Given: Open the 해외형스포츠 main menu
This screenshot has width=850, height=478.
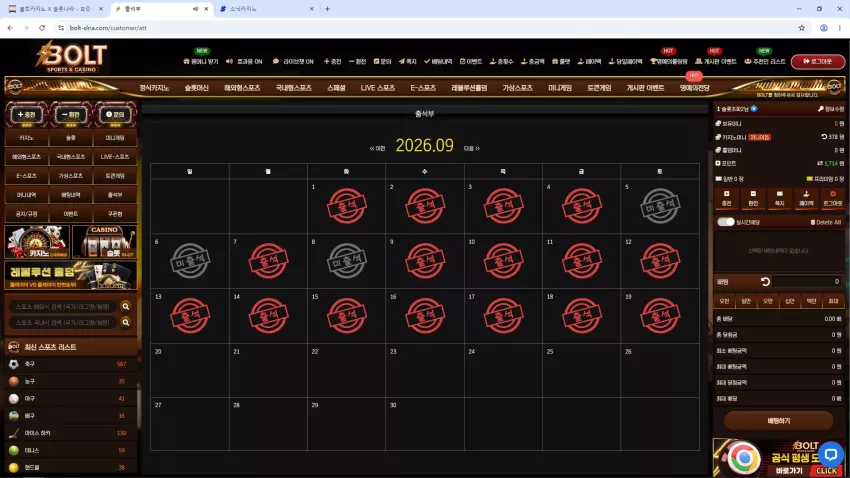Looking at the screenshot, I should click(242, 88).
